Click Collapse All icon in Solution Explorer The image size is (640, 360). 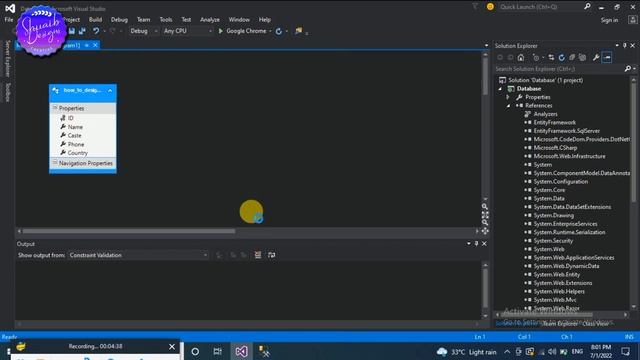pyautogui.click(x=572, y=58)
